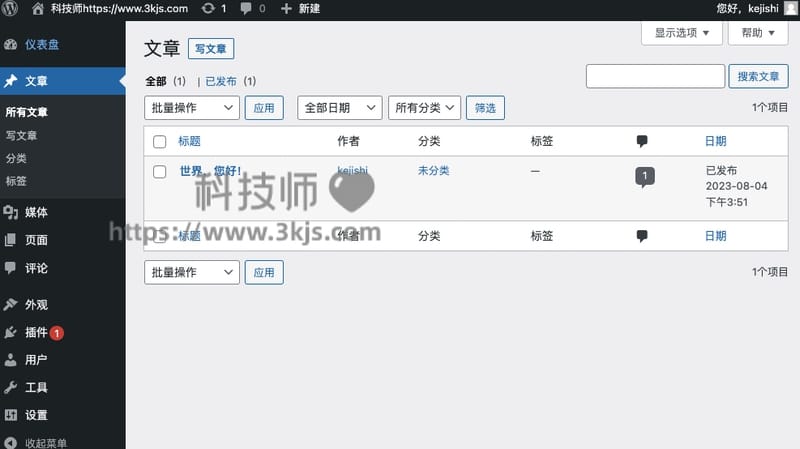Click the 评论 comment bubble sidebar icon

pos(10,268)
